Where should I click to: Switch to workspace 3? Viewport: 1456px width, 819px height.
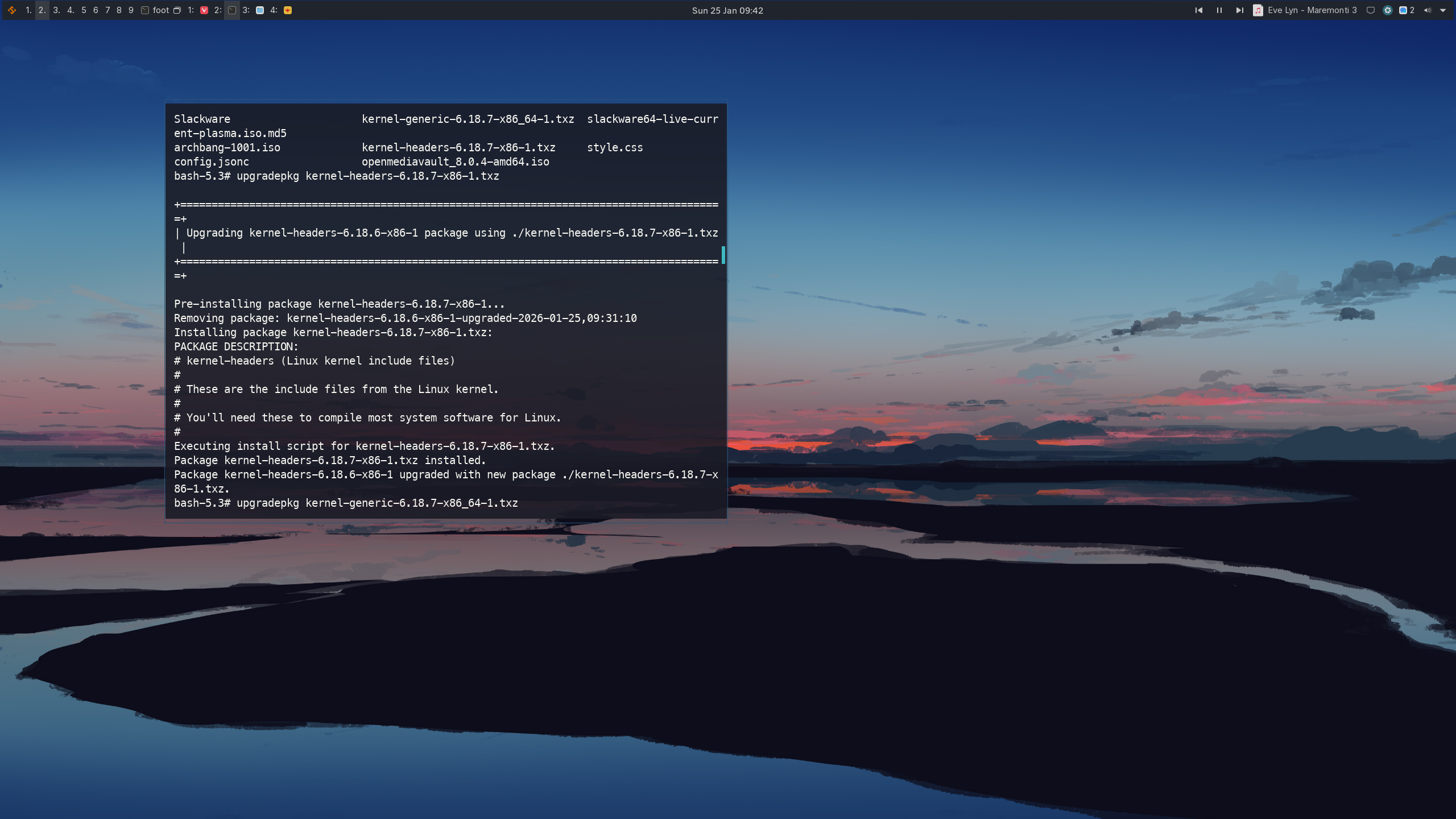click(56, 10)
